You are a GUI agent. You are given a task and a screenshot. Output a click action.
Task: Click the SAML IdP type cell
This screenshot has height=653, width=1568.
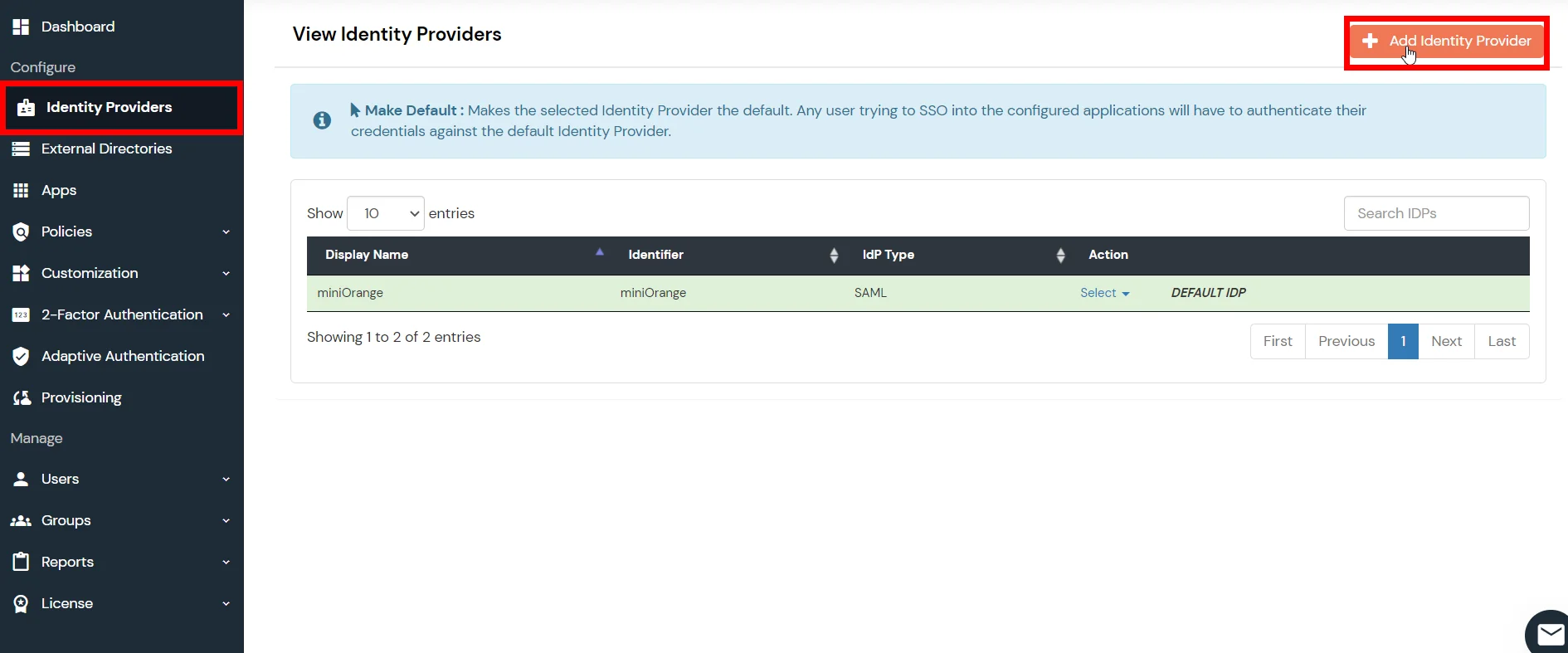click(870, 293)
